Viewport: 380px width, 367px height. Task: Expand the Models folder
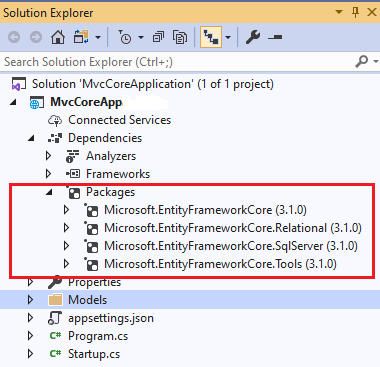click(30, 300)
